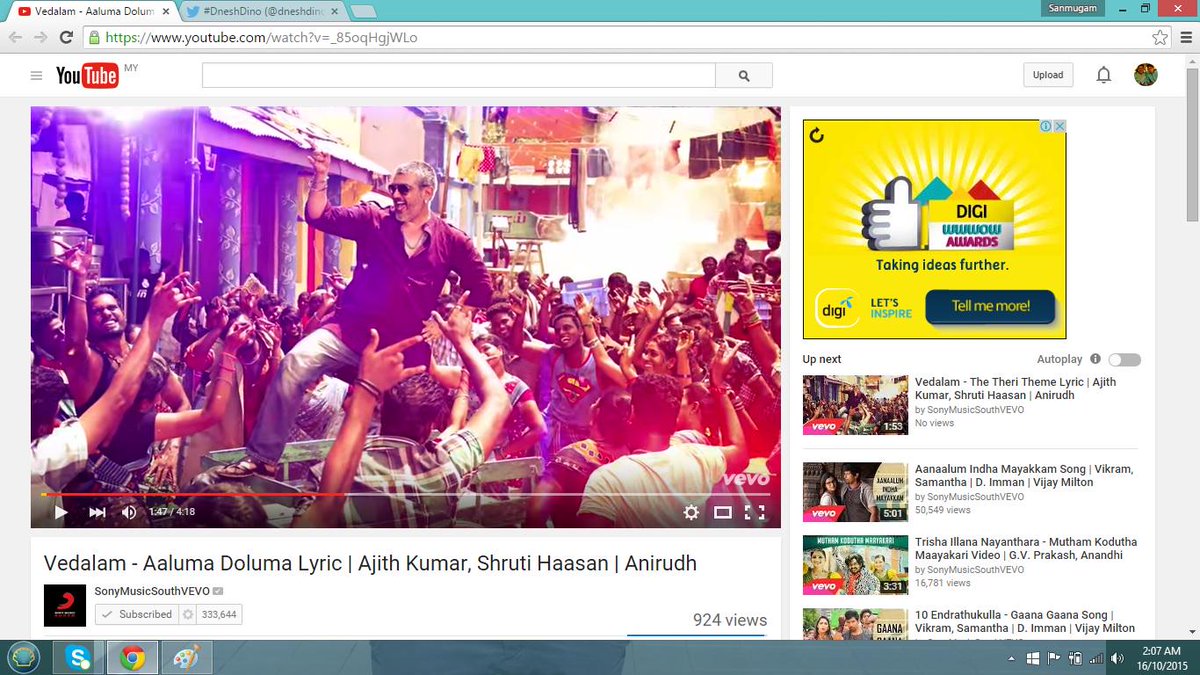Switch to theater mode

pos(723,512)
